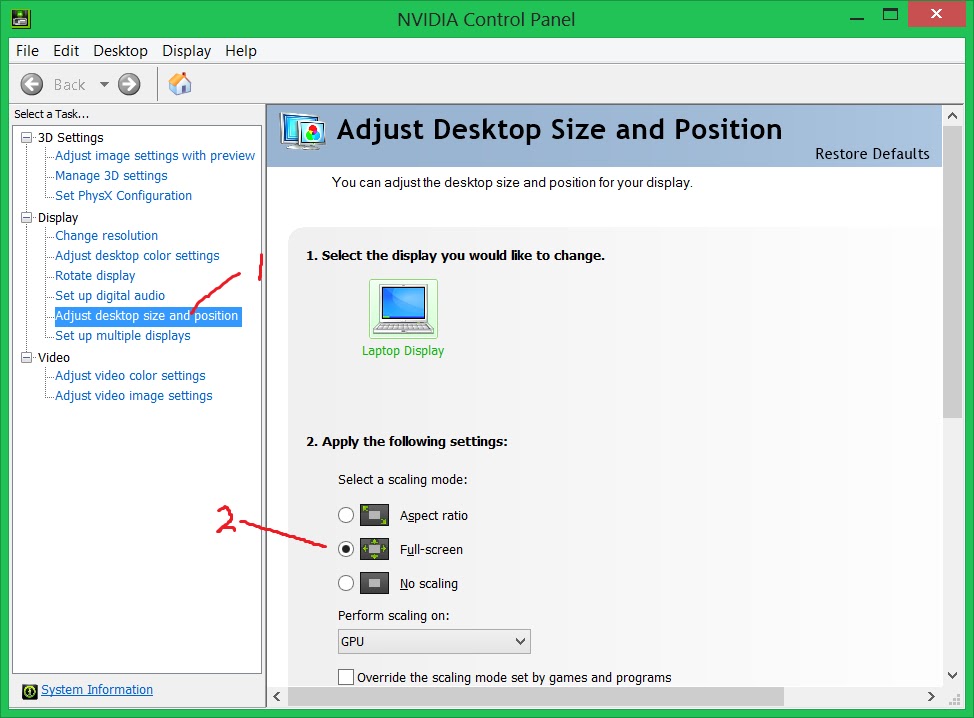Close the NVIDIA Control Panel window
Image resolution: width=974 pixels, height=718 pixels.
[936, 14]
